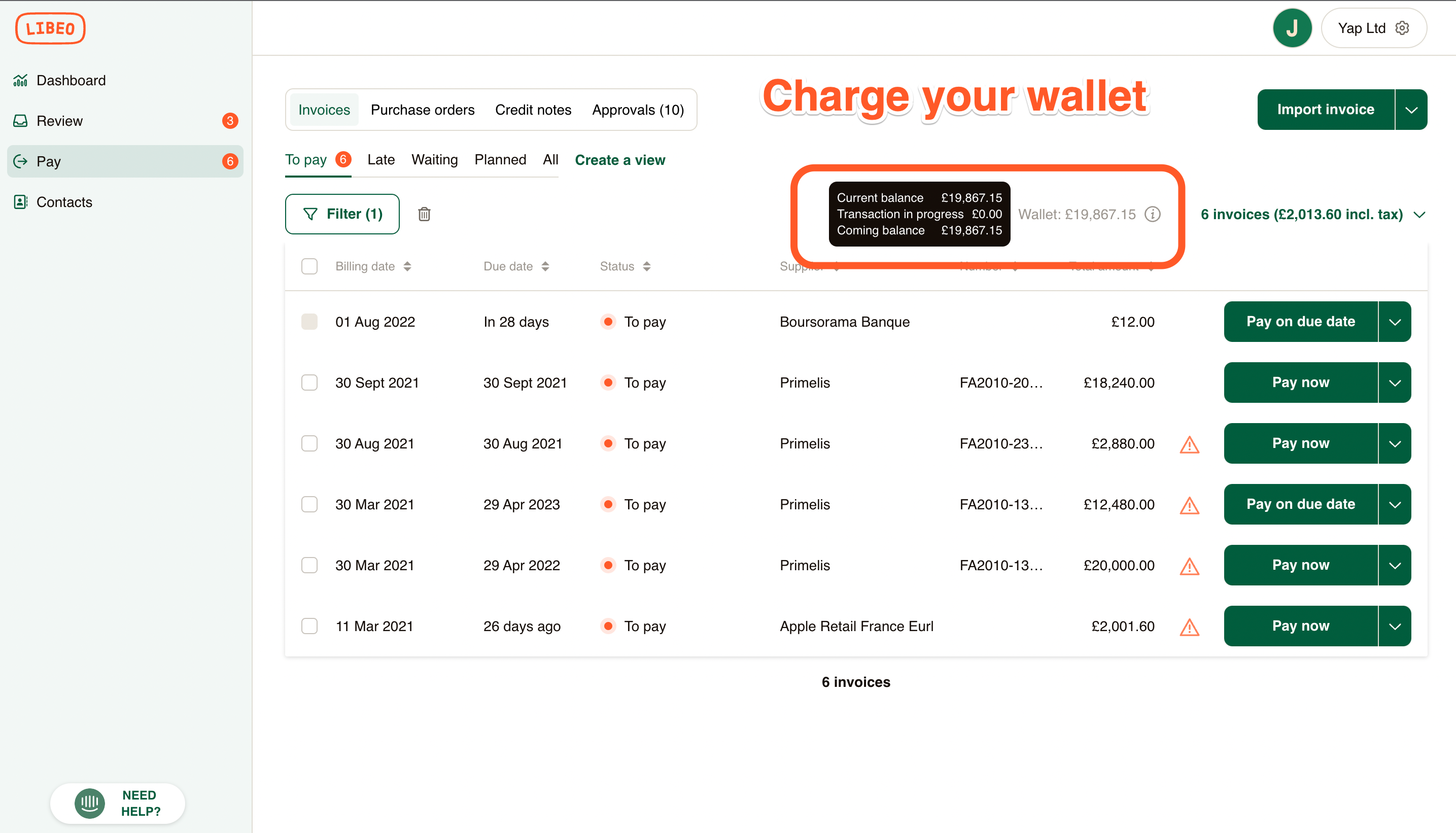Open settings gear next to Yap Ltd
Image resolution: width=1456 pixels, height=833 pixels.
(1402, 28)
